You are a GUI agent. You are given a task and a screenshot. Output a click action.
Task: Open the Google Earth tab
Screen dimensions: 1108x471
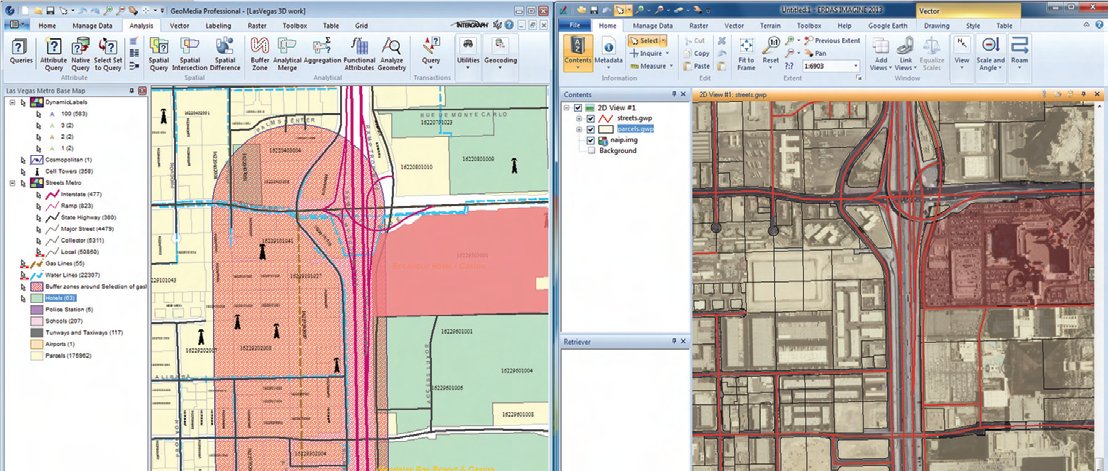coord(888,25)
